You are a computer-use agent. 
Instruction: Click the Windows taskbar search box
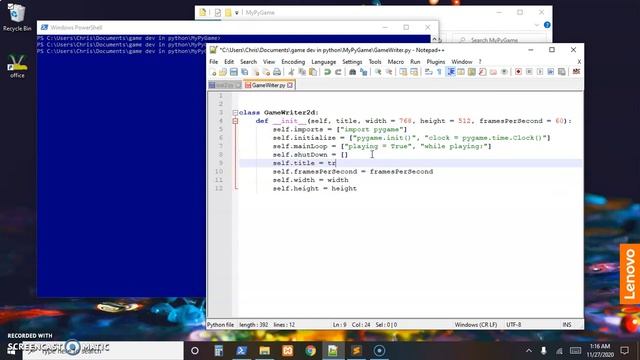(103, 351)
